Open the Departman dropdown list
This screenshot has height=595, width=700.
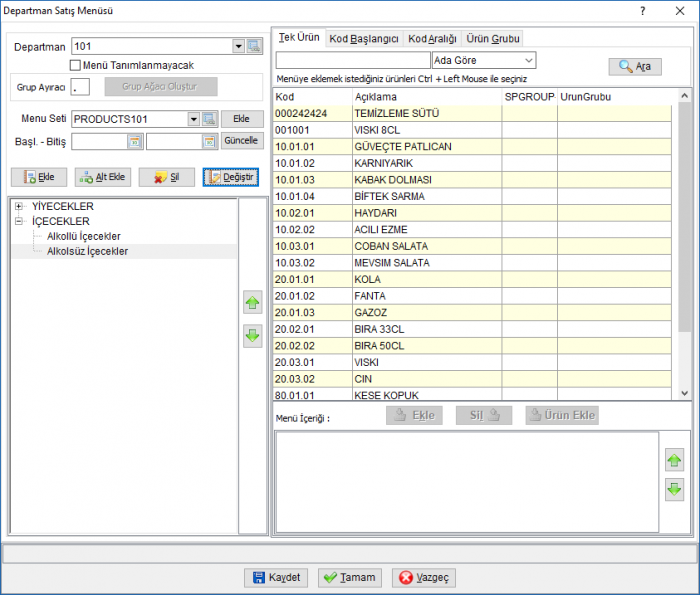[239, 46]
